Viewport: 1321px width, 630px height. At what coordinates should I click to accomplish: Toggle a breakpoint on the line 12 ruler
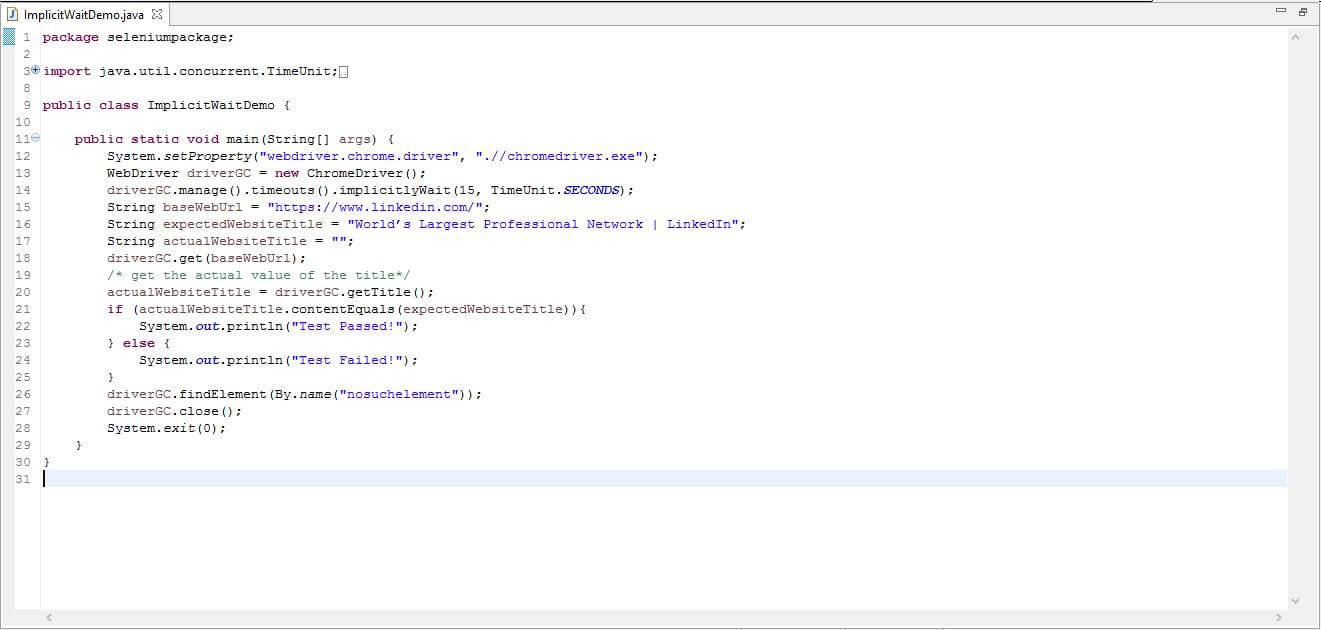(9, 156)
